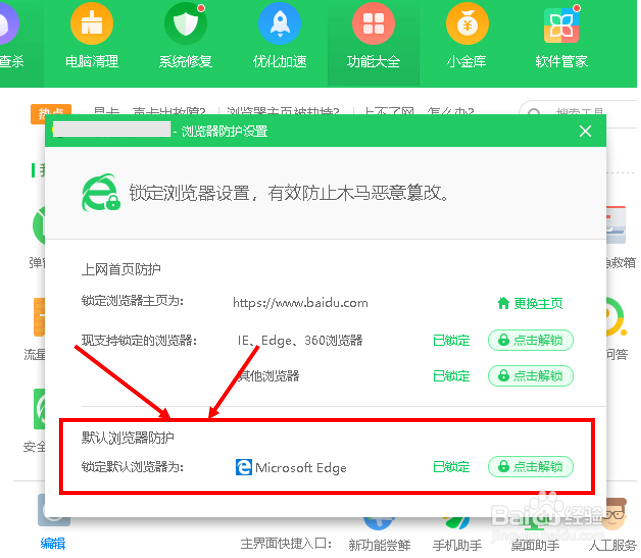Click 编辑 link at bottom left
The height and width of the screenshot is (558, 641).
click(x=53, y=544)
